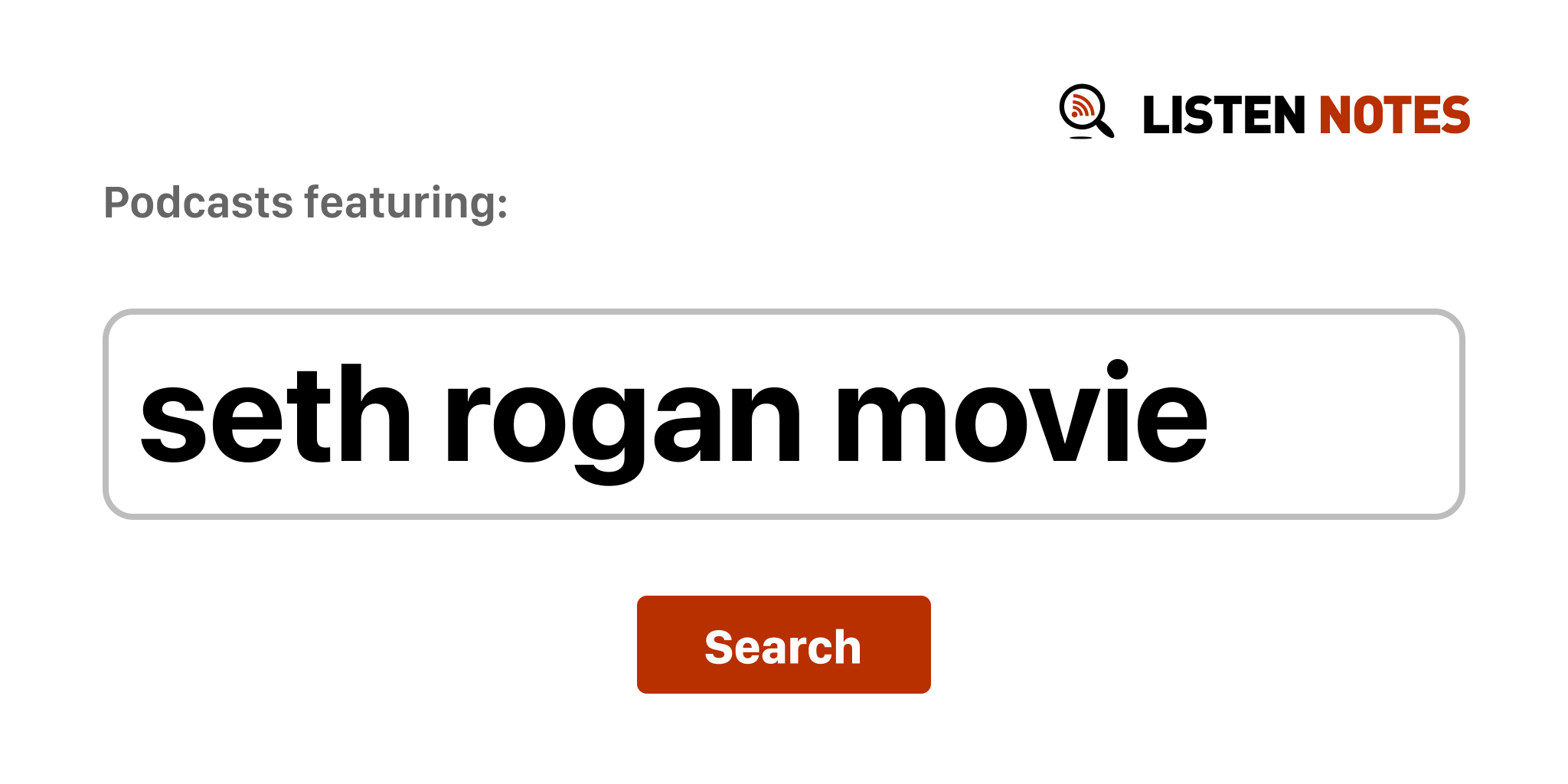1568x784 pixels.
Task: Open the black LISTEN wordmark
Action: coord(1223,115)
